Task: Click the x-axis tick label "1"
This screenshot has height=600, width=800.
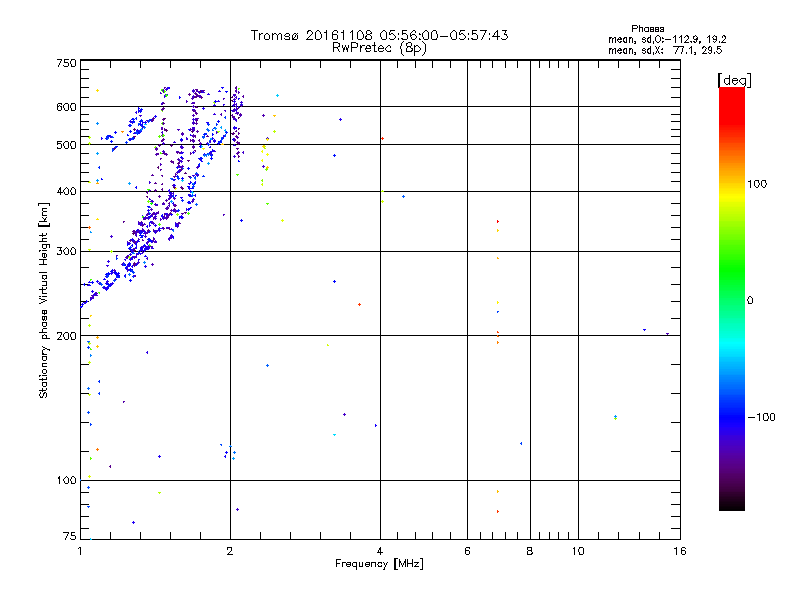Action: (80, 551)
